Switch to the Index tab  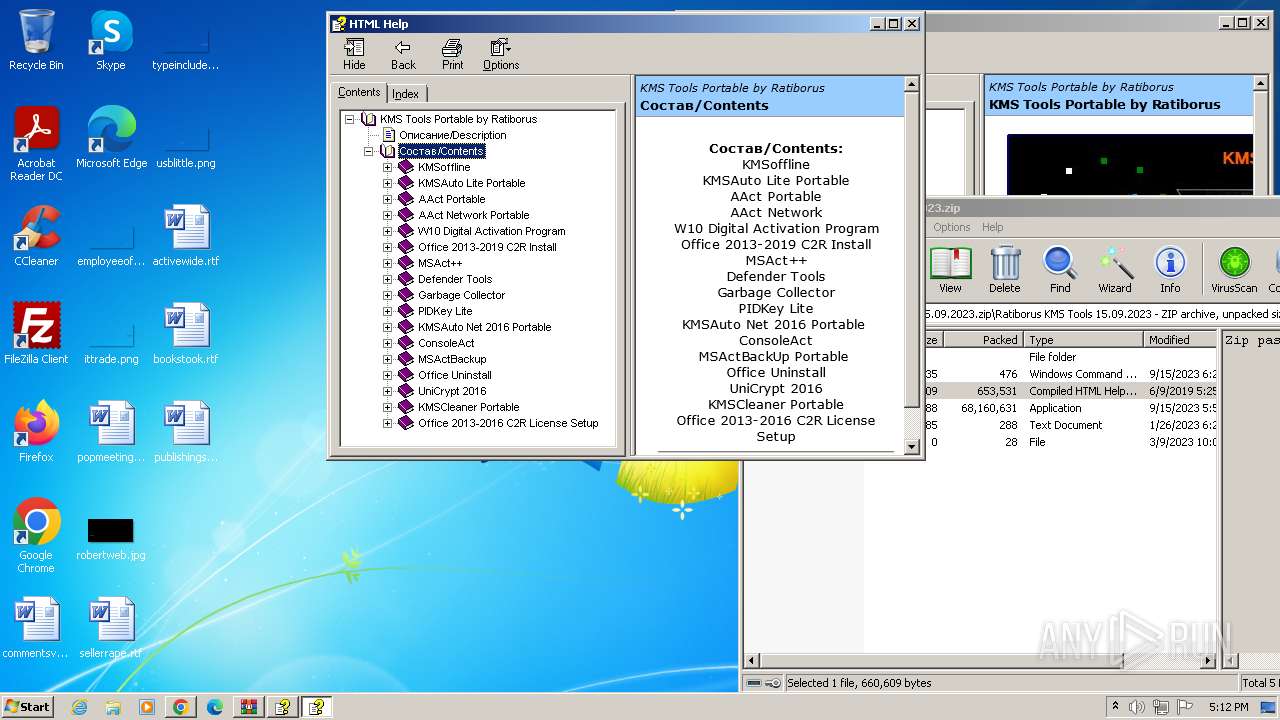[405, 94]
